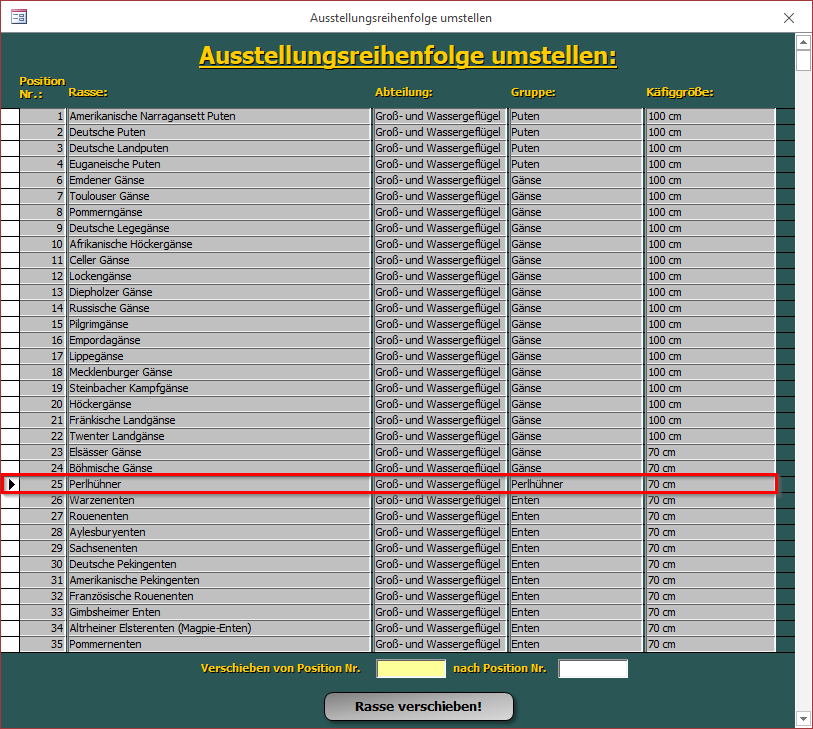
Task: Click the scrollbar down arrow
Action: 803,718
